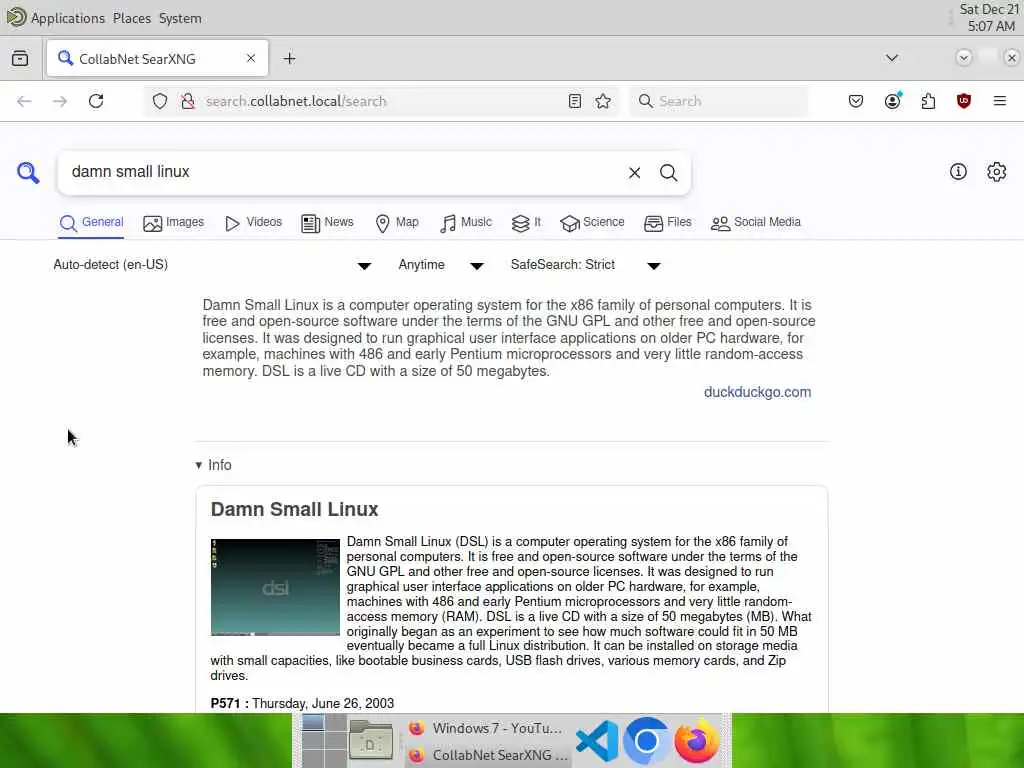Image resolution: width=1024 pixels, height=768 pixels.
Task: Open Firefox hamburger application menu
Action: (x=999, y=101)
